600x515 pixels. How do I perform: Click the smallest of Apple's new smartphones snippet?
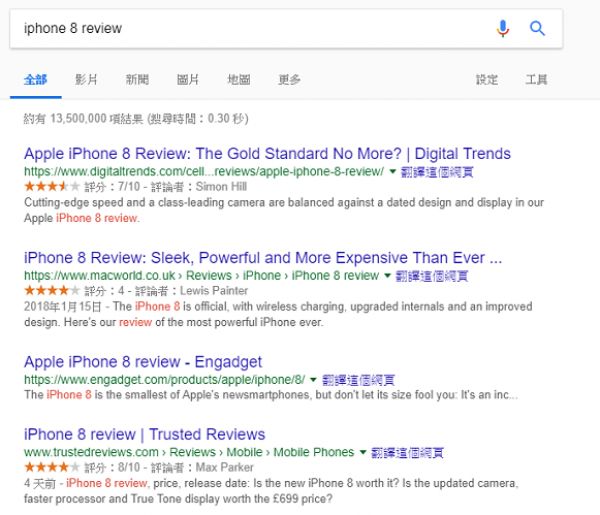pyautogui.click(x=271, y=394)
